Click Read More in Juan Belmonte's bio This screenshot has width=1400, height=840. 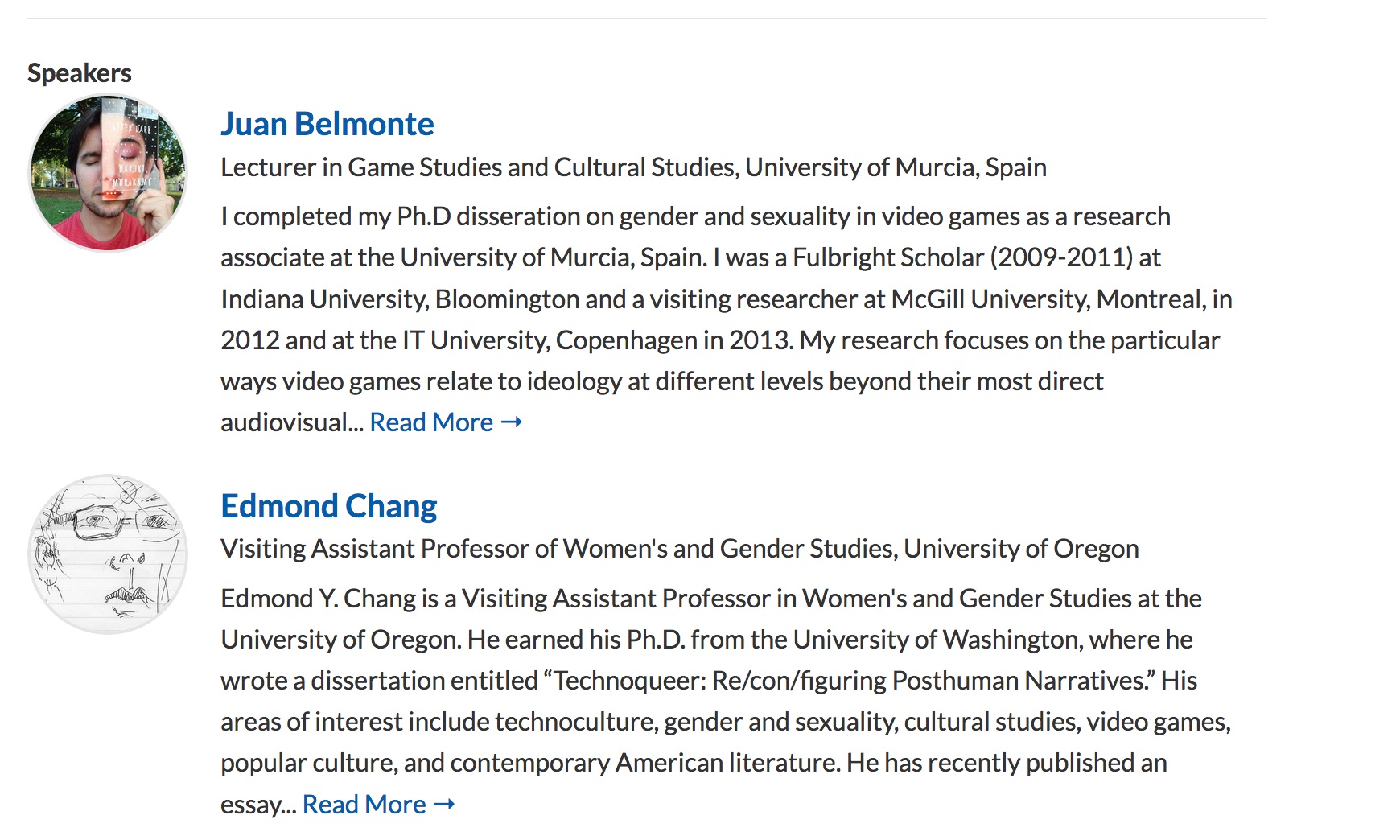tap(431, 422)
